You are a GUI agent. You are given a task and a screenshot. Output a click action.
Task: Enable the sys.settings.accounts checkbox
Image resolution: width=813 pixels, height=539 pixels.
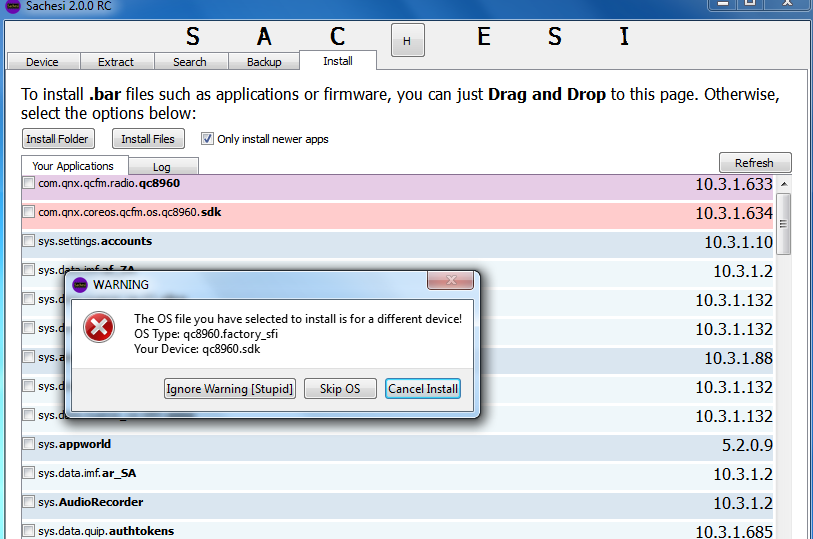[x=28, y=242]
